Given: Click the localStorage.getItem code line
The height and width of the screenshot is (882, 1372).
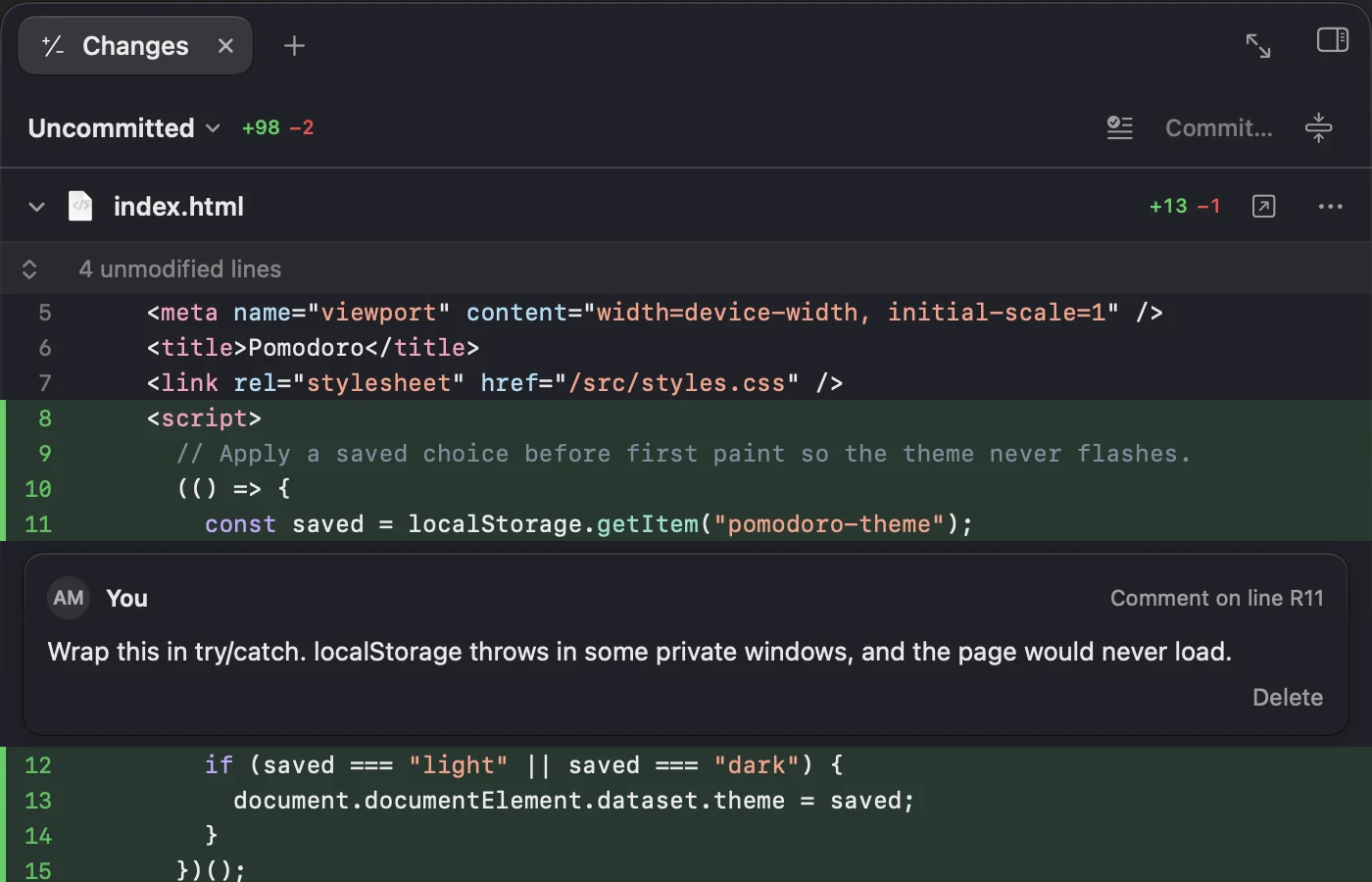Looking at the screenshot, I should click(589, 524).
